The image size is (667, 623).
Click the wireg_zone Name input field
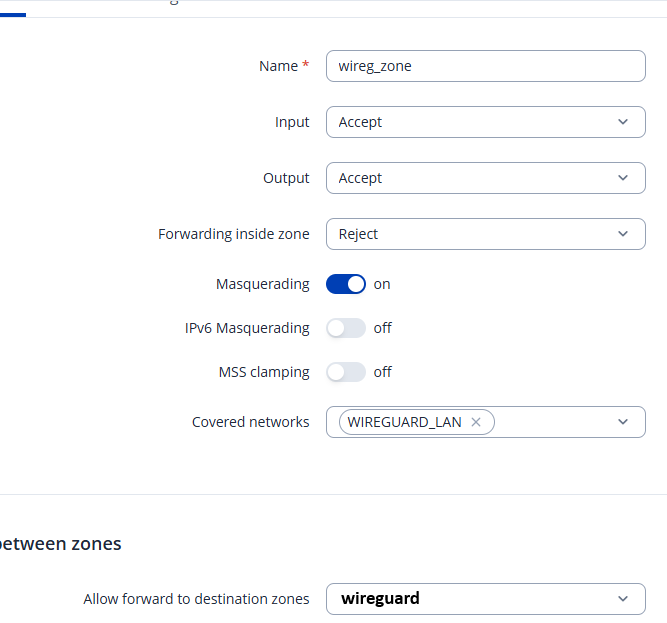coord(486,66)
